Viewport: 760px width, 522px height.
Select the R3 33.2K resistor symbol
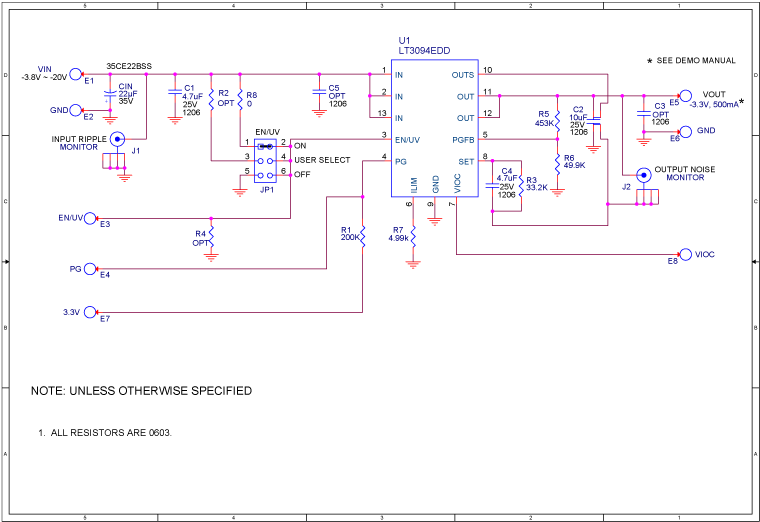[x=522, y=186]
